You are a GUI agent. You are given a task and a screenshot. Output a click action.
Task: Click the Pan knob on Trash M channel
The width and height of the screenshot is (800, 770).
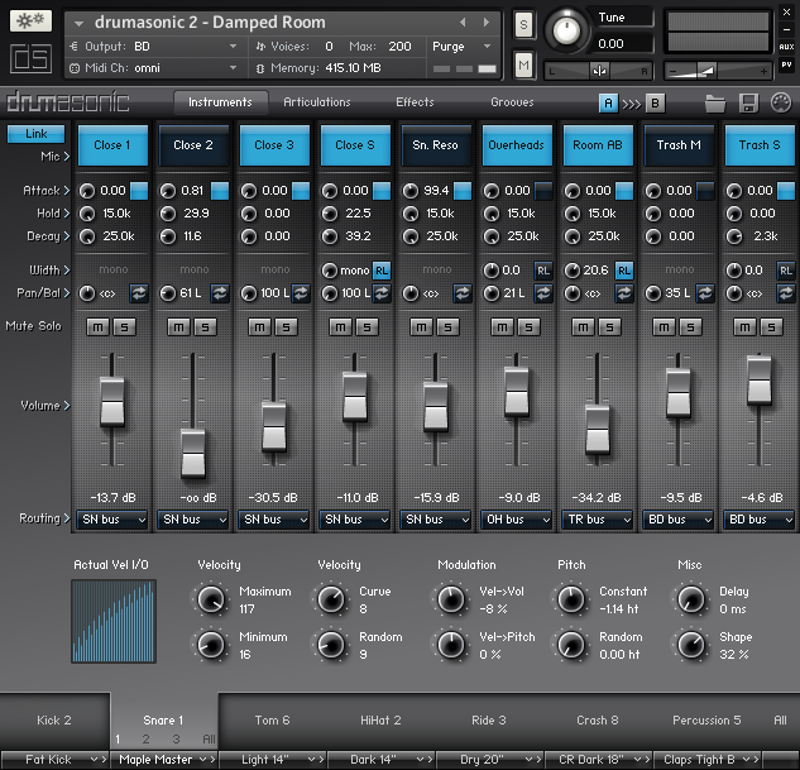[x=653, y=293]
